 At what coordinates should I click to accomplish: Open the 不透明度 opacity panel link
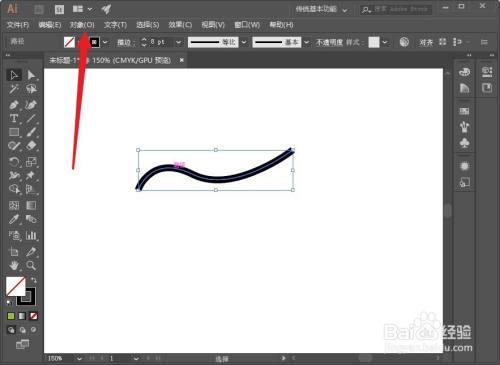coord(329,42)
